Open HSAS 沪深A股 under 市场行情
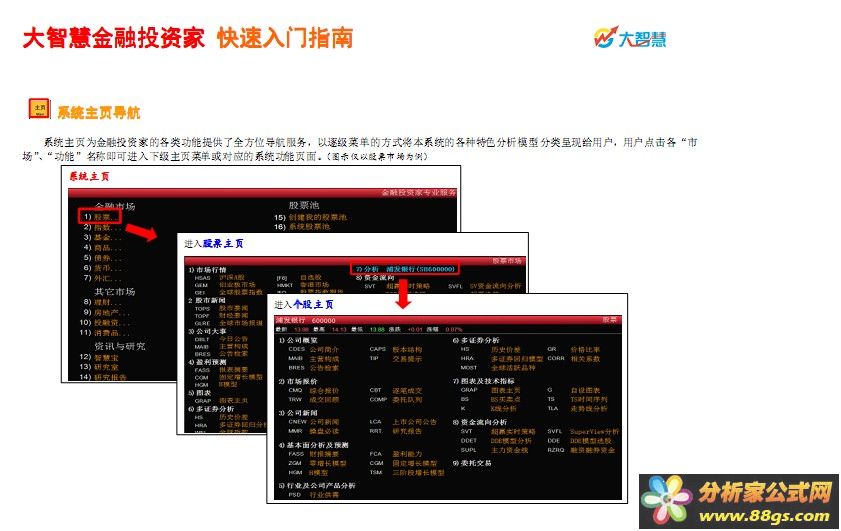Image resolution: width=841 pixels, height=531 pixels. [x=220, y=278]
